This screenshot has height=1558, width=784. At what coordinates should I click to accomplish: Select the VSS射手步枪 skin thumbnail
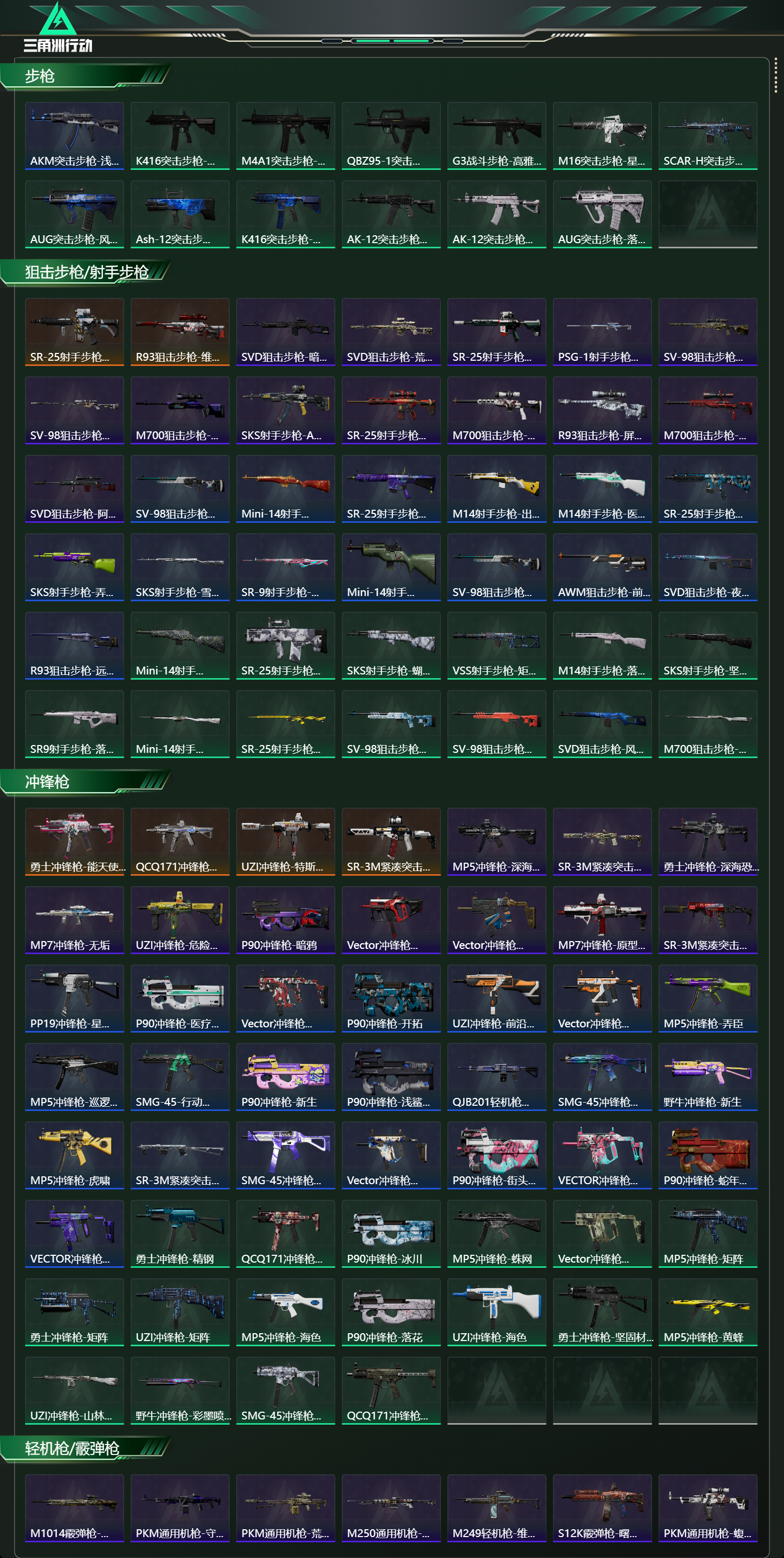[x=497, y=645]
